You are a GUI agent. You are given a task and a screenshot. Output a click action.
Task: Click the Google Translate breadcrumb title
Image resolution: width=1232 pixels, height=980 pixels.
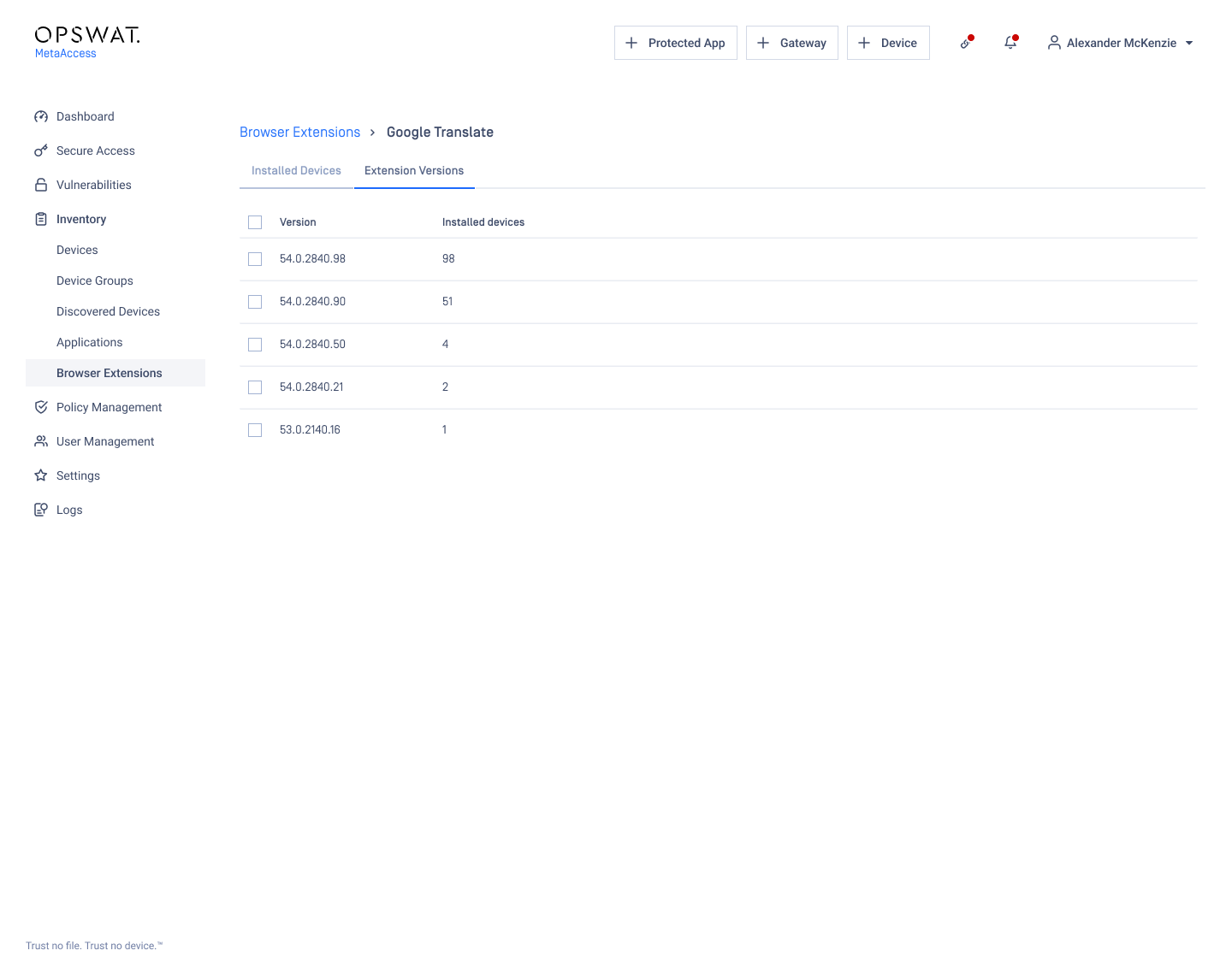(440, 132)
